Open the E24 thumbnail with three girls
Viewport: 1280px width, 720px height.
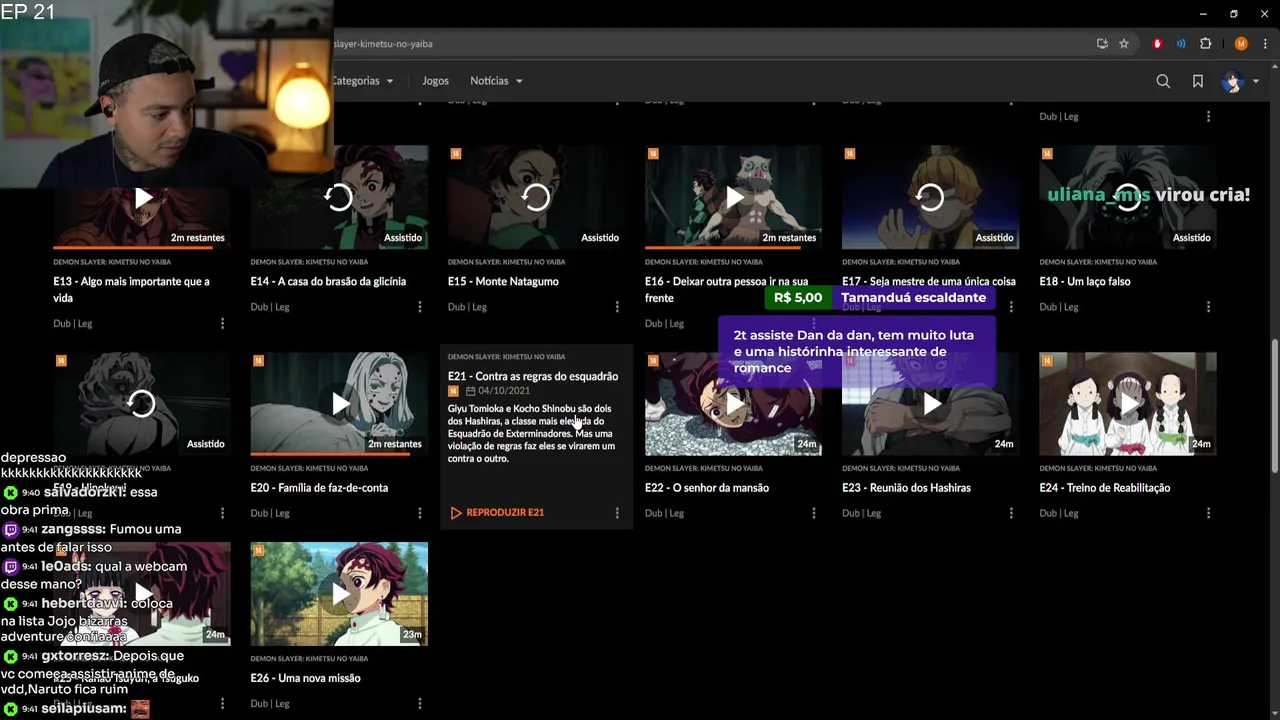pos(1128,404)
